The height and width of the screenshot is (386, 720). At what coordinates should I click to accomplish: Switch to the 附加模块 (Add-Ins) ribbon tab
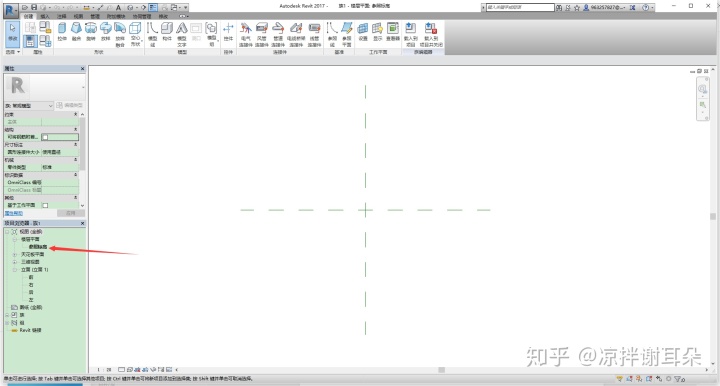tap(116, 16)
